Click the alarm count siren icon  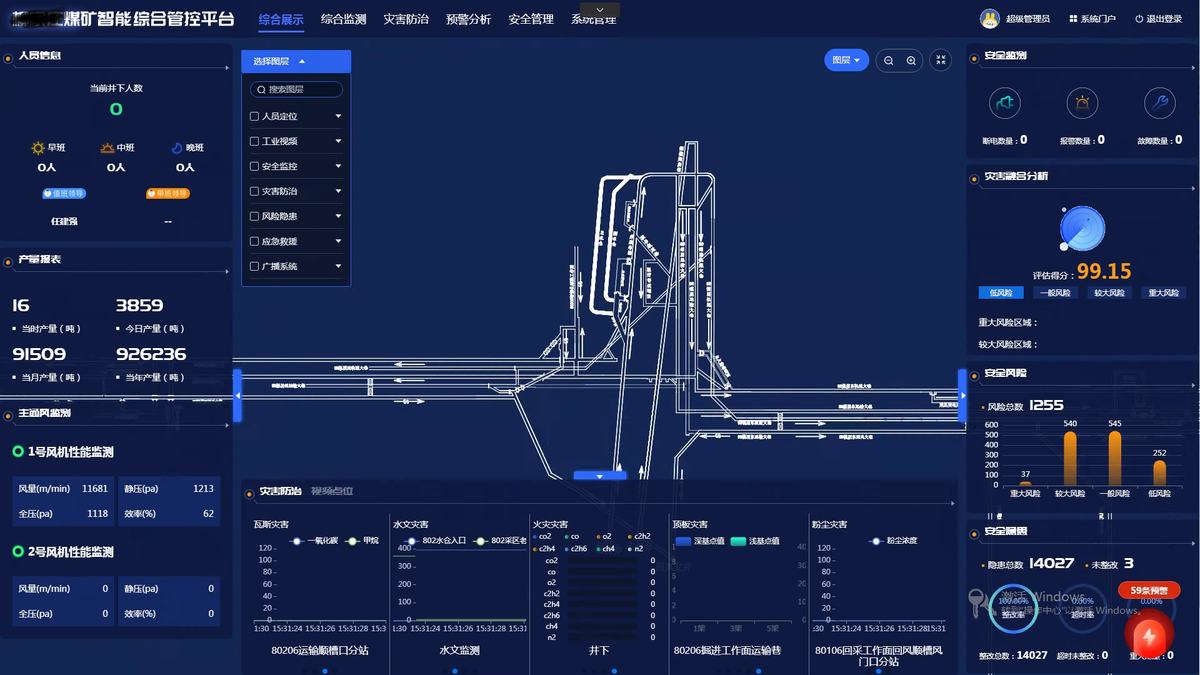click(1082, 102)
